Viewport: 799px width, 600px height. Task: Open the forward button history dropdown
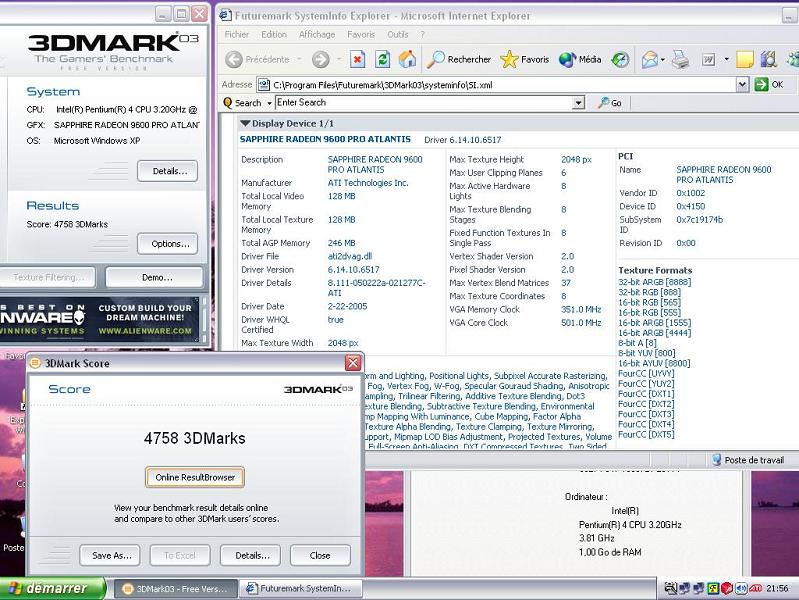pos(339,60)
